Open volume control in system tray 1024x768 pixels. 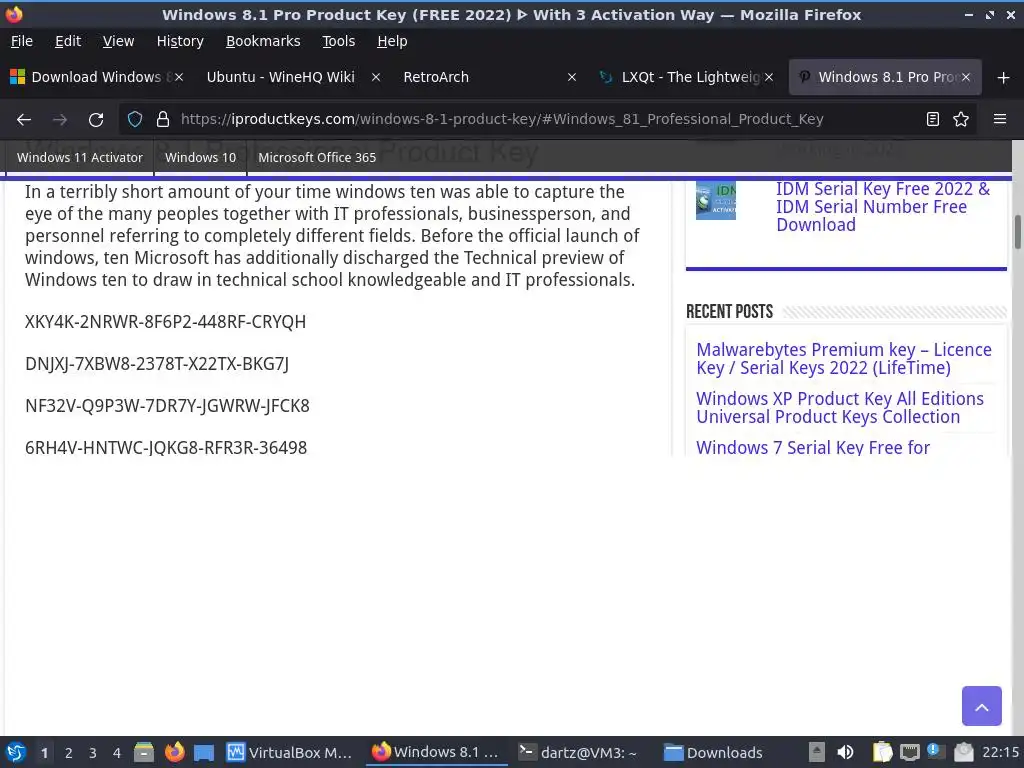coord(845,752)
